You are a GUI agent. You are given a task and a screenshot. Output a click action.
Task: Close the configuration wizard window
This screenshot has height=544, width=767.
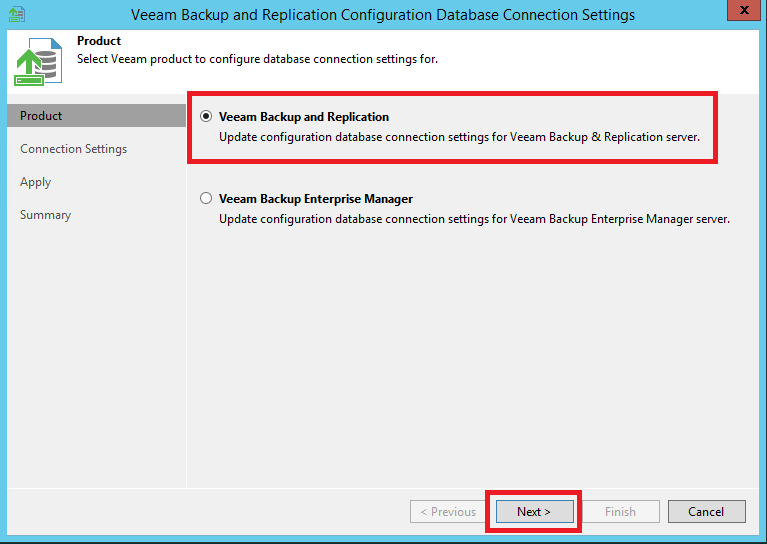(744, 10)
